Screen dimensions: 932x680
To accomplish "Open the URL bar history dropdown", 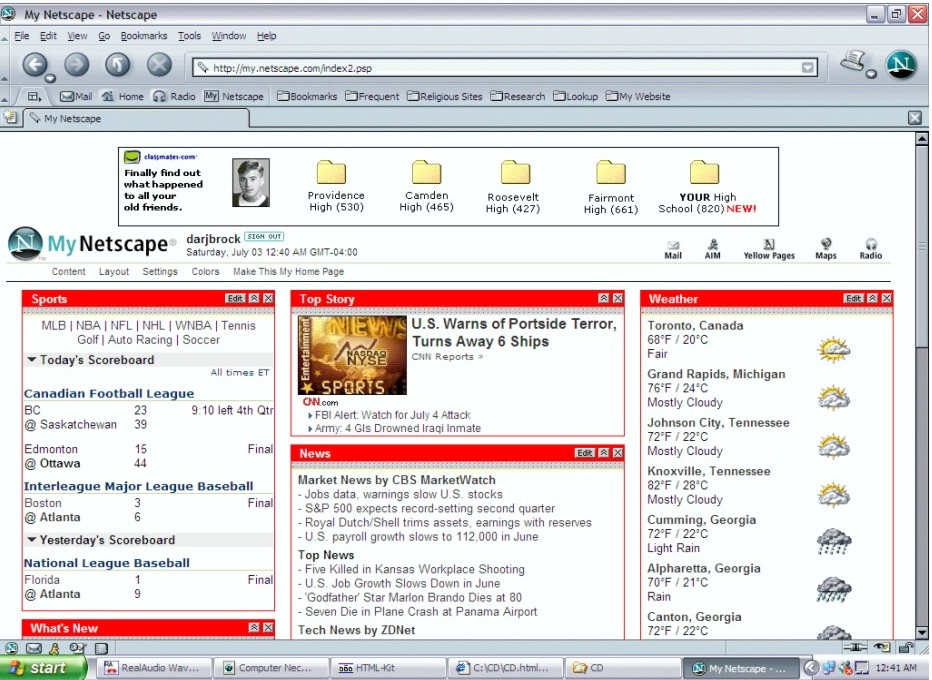I will (807, 68).
